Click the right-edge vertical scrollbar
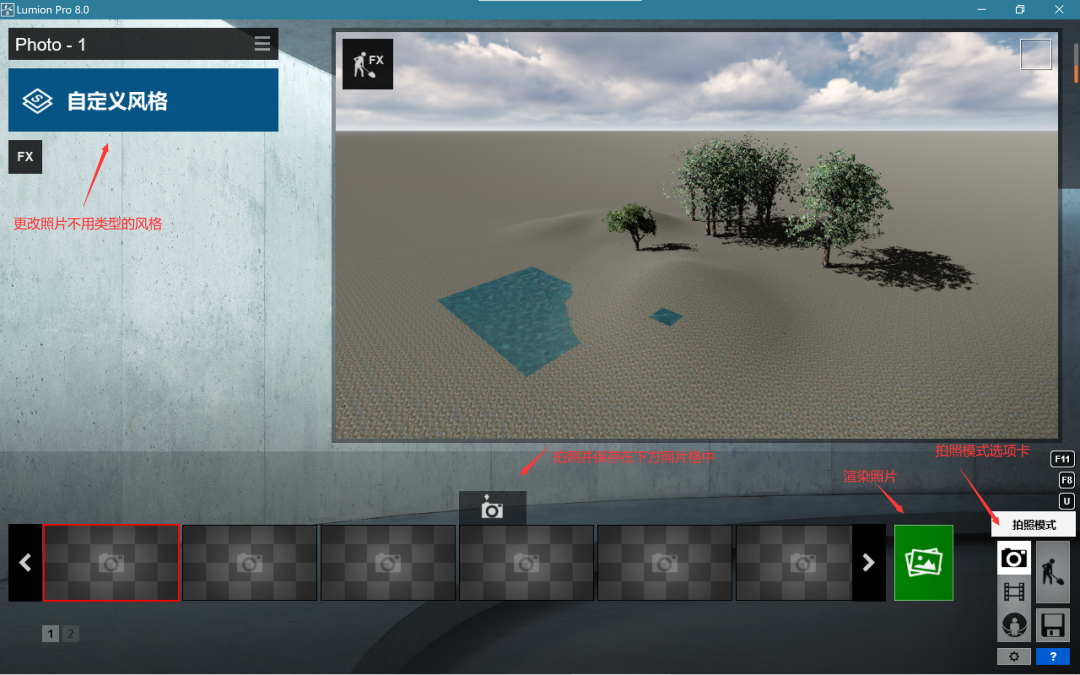This screenshot has width=1080, height=675. click(x=1076, y=63)
